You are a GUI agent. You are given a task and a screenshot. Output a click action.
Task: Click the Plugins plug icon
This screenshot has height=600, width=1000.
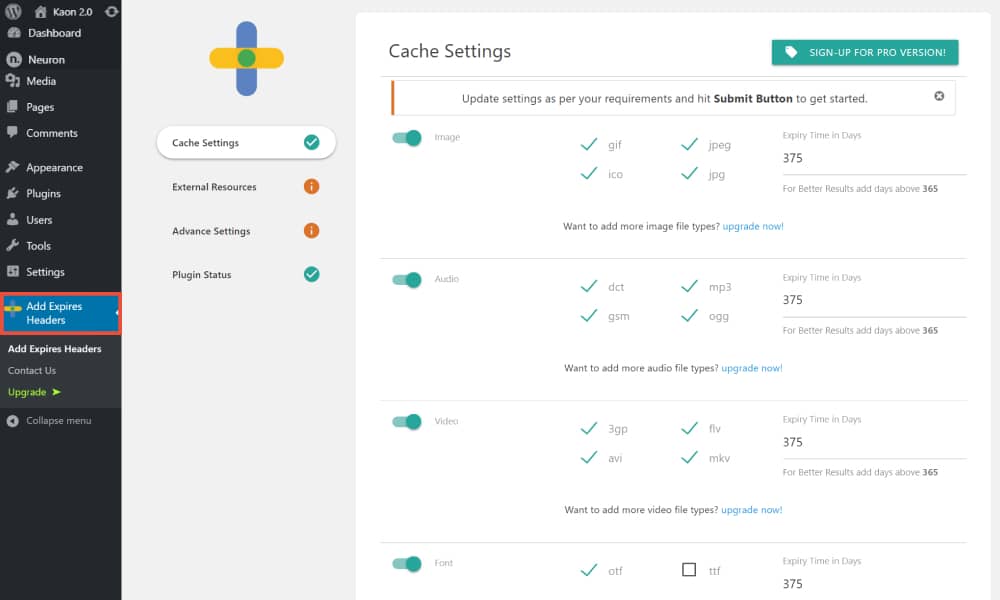point(13,193)
